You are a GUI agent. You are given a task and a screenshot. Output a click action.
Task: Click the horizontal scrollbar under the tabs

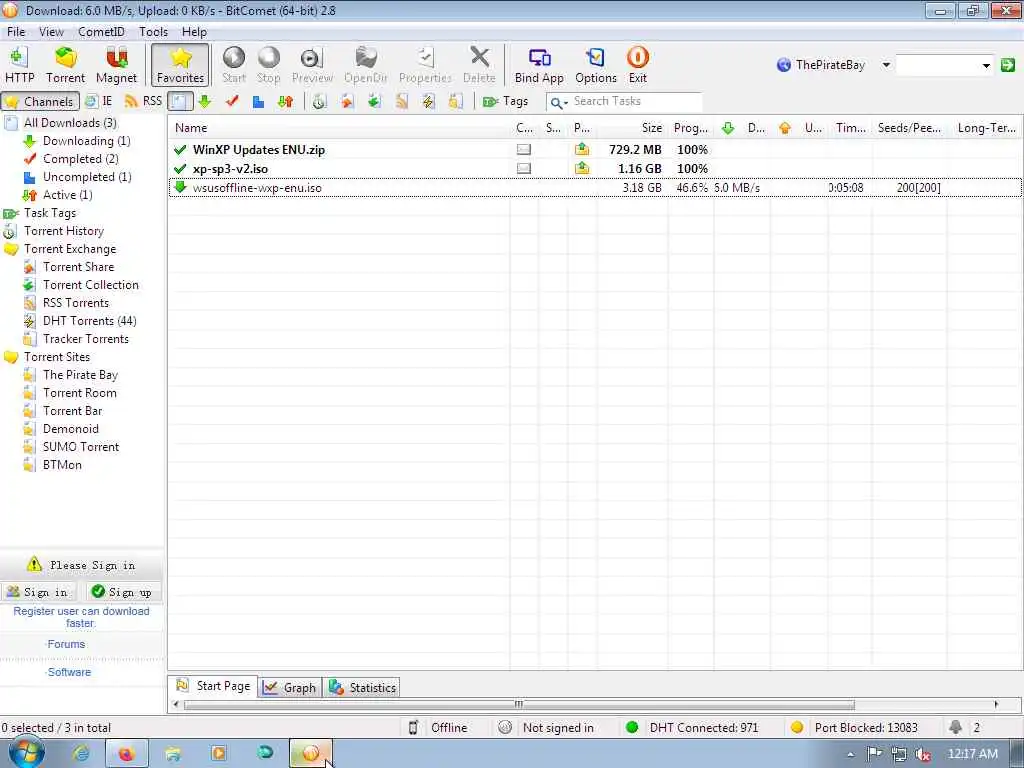[x=519, y=705]
